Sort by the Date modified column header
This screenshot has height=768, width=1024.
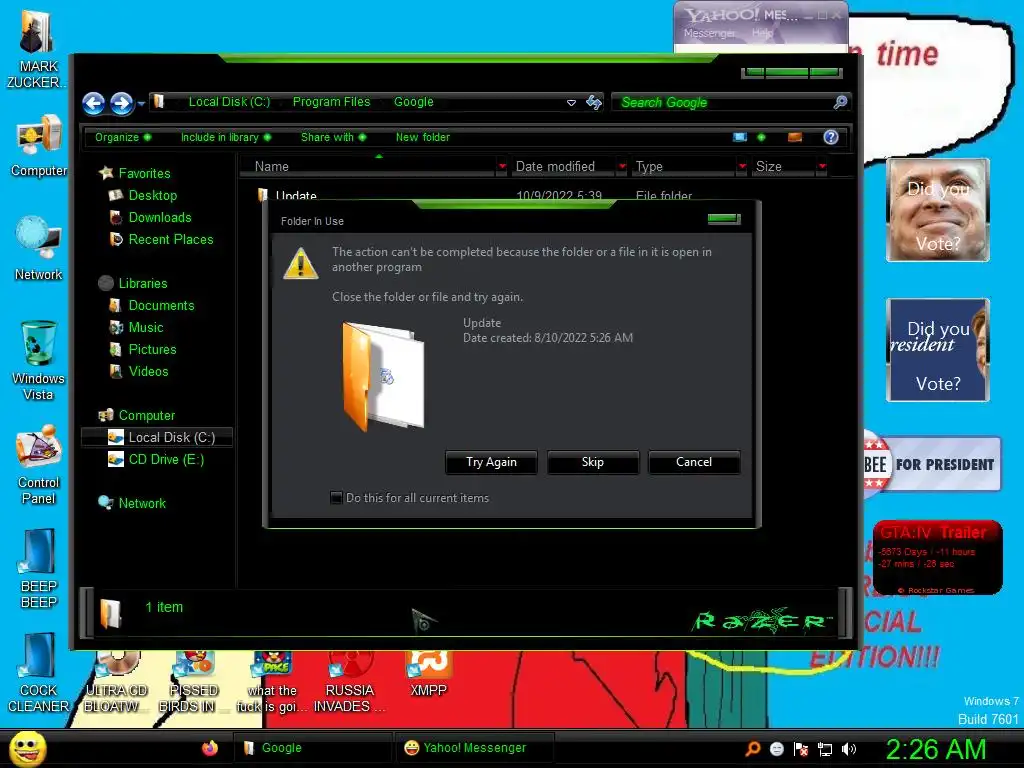[x=563, y=167]
